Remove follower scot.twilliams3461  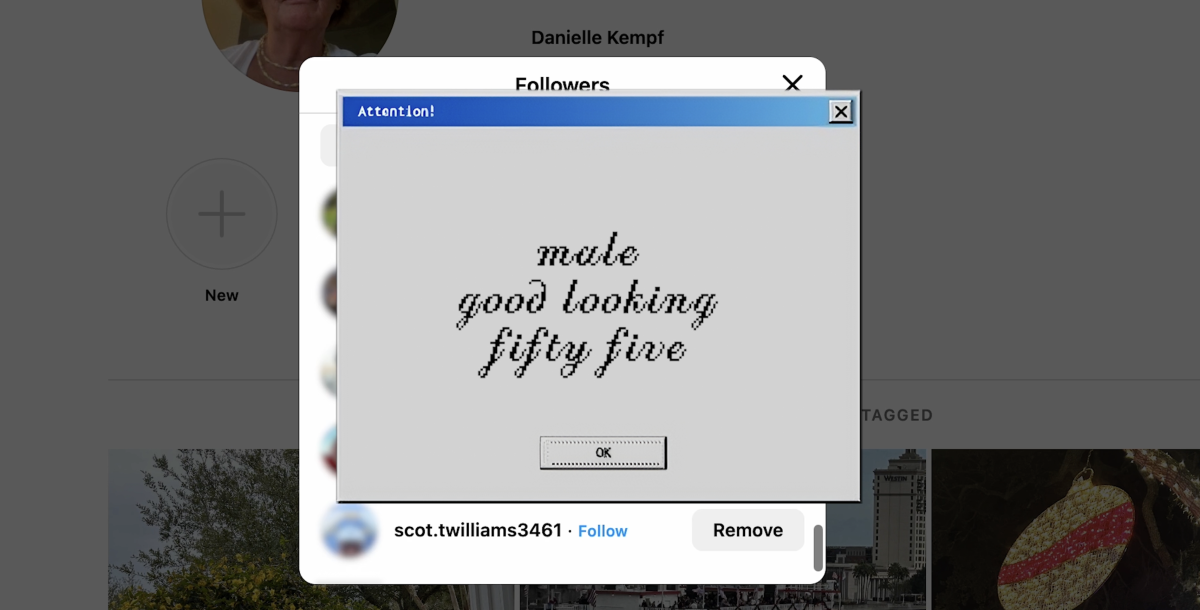pyautogui.click(x=747, y=530)
